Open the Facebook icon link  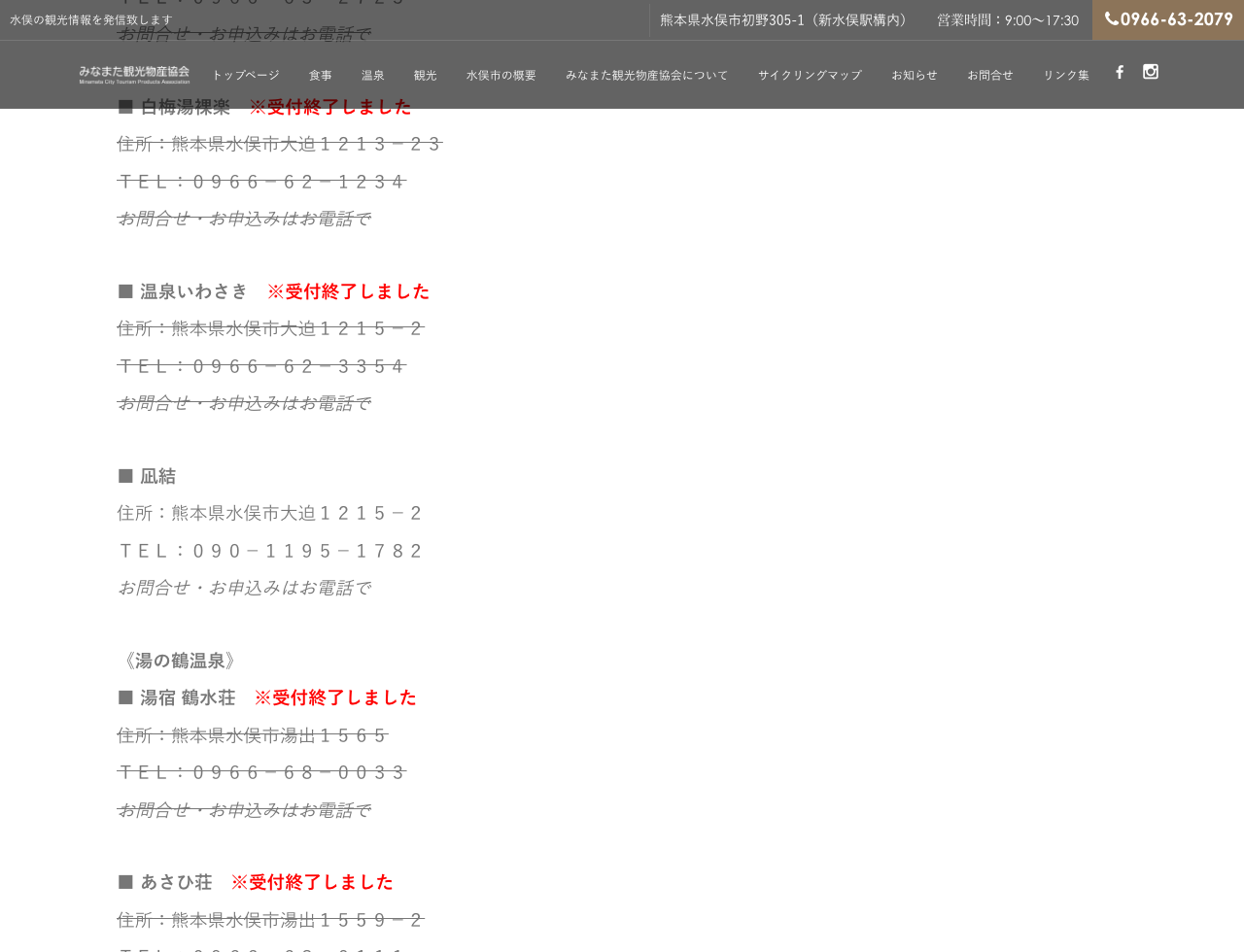[1120, 72]
